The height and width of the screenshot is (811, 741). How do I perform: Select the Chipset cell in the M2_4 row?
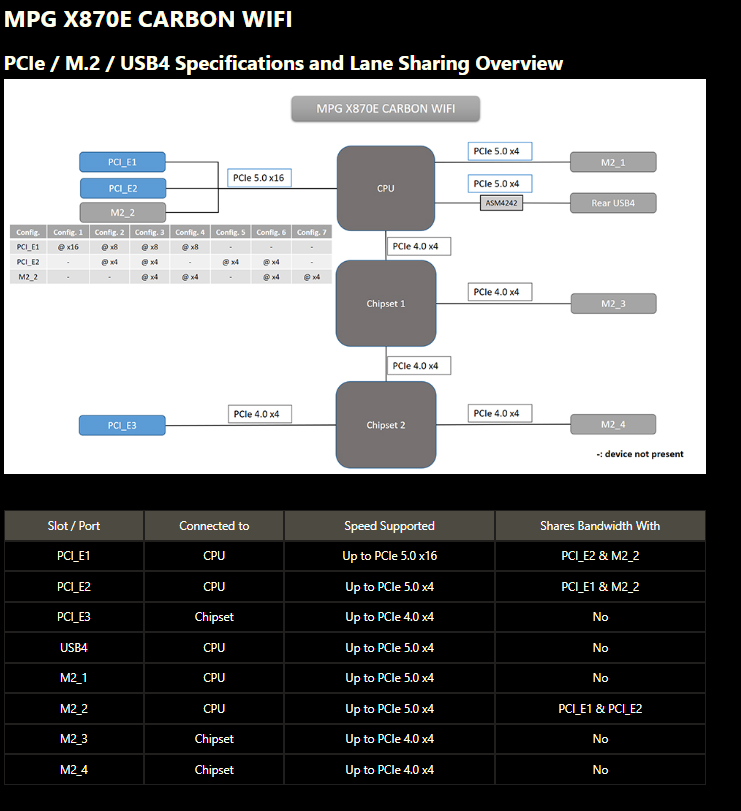click(214, 770)
